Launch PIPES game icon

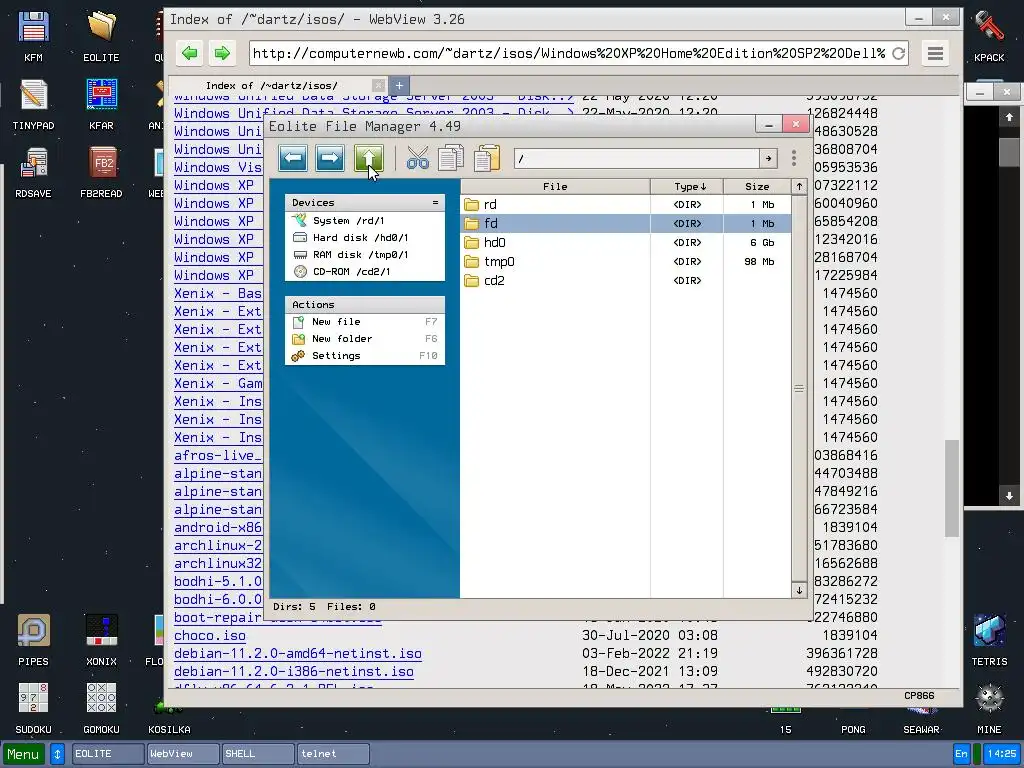point(33,640)
